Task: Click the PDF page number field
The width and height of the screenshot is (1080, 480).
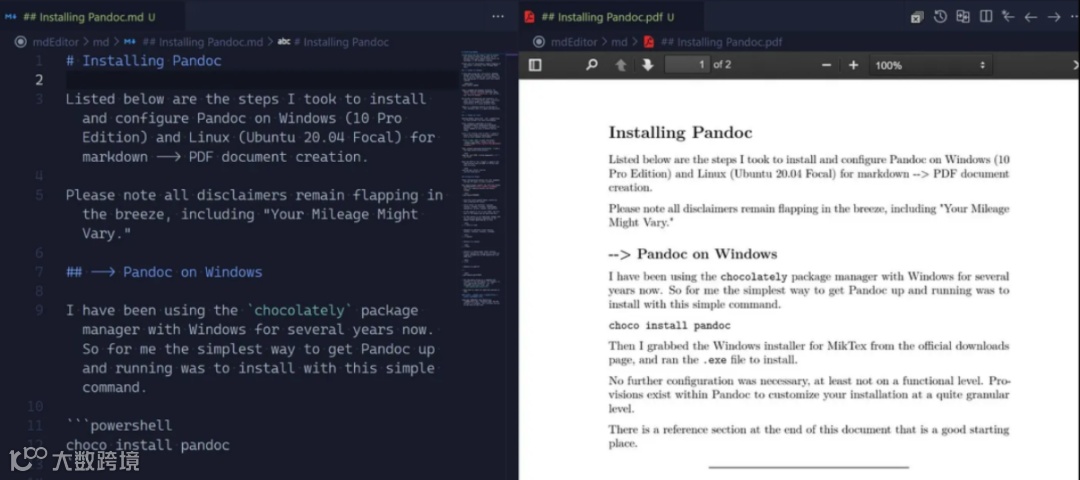Action: point(687,65)
